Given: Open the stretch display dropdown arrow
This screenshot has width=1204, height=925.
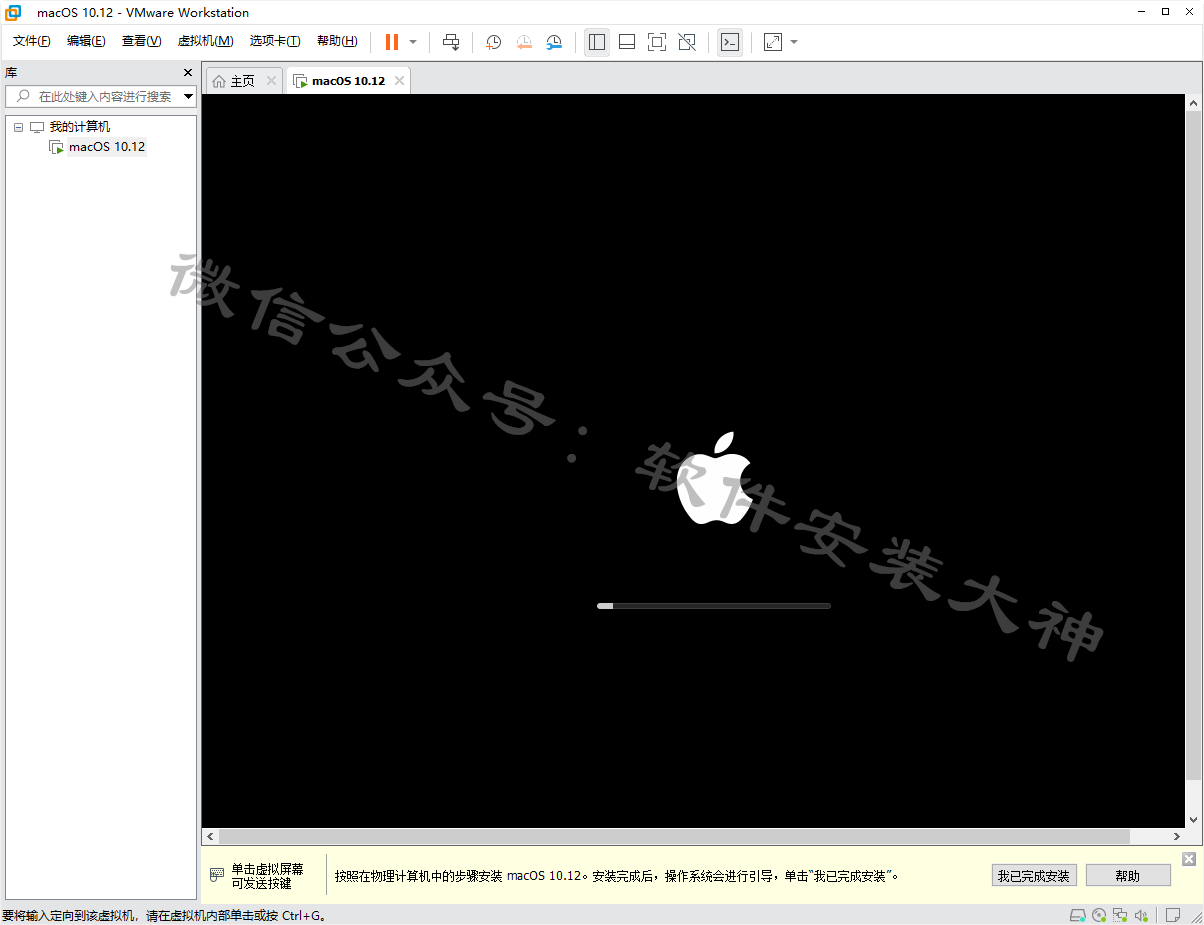Looking at the screenshot, I should click(x=794, y=42).
